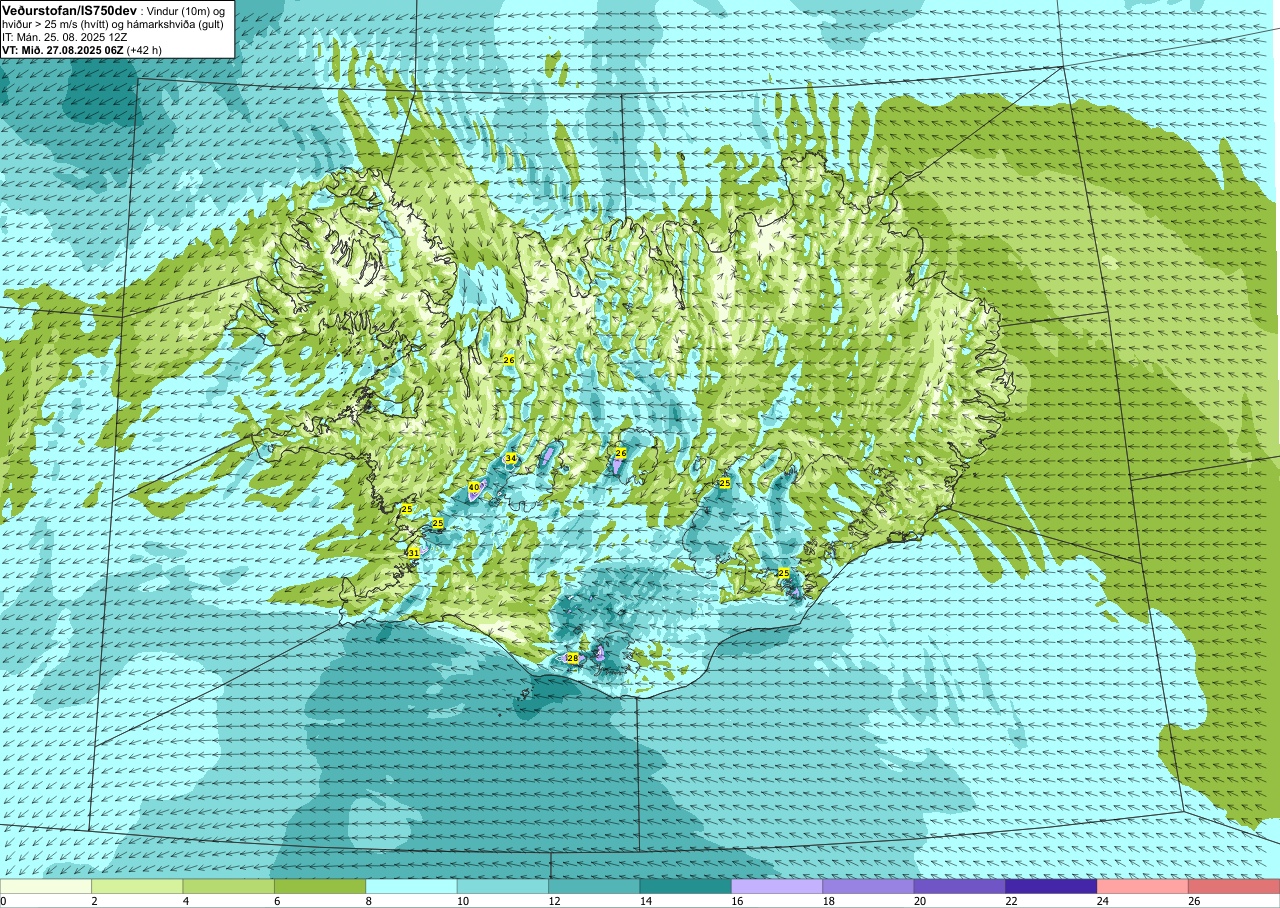Pick the 4–6 m/s legend color band

(x=228, y=886)
